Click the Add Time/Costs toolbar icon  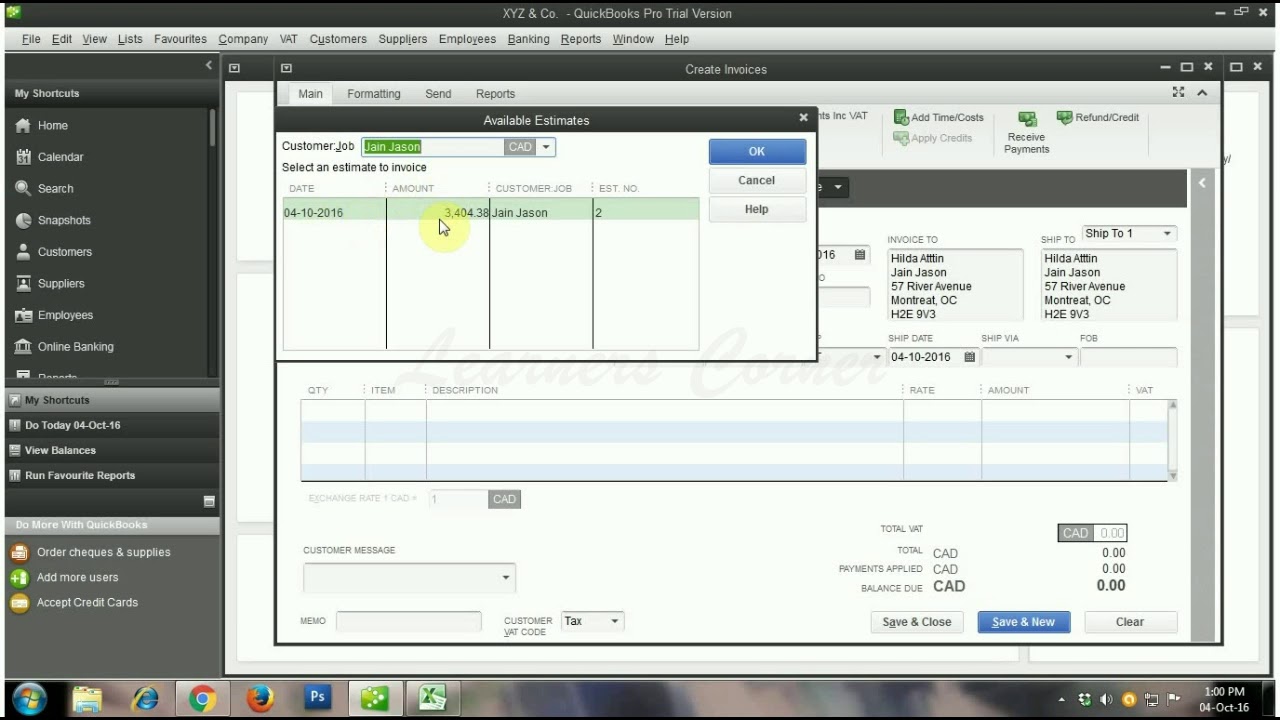tap(900, 117)
